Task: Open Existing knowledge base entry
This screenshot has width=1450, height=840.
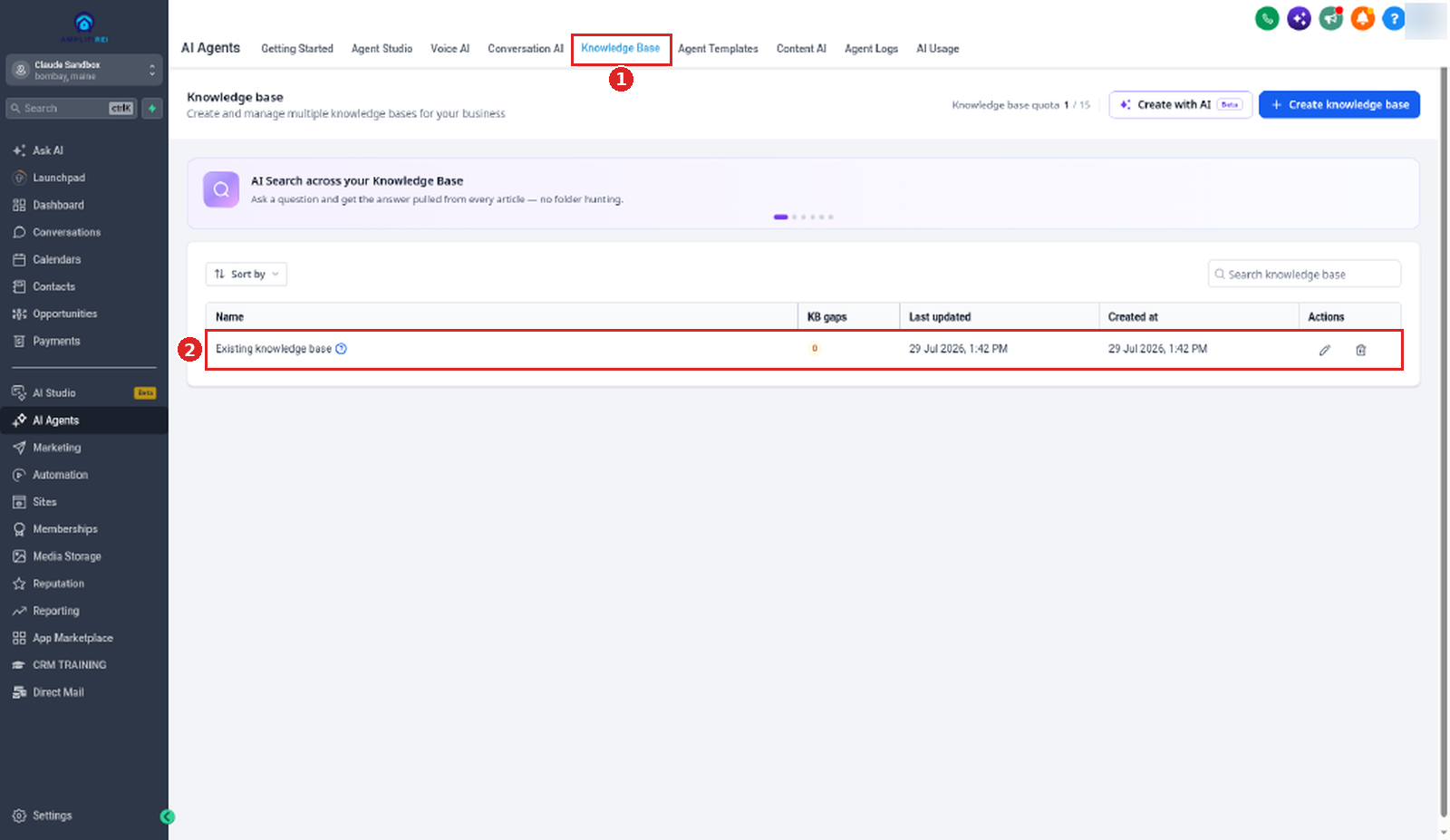Action: 274,349
